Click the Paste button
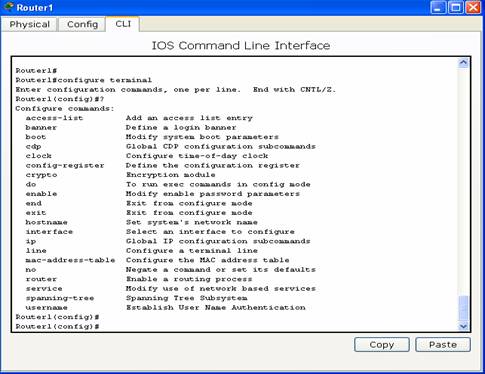Screen dimensions: 485x374 pos(443,345)
